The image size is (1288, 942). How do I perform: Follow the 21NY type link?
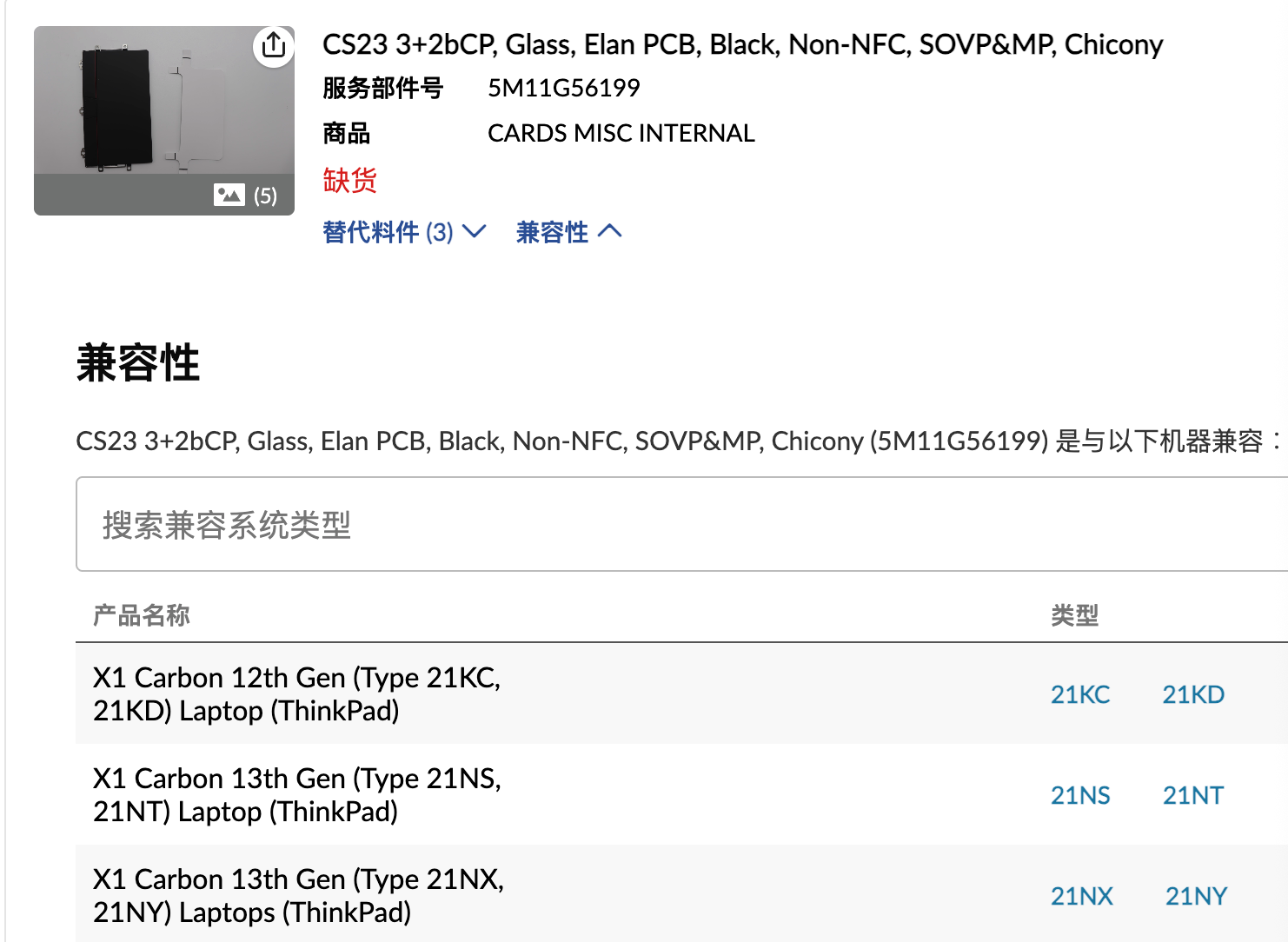pyautogui.click(x=1196, y=896)
